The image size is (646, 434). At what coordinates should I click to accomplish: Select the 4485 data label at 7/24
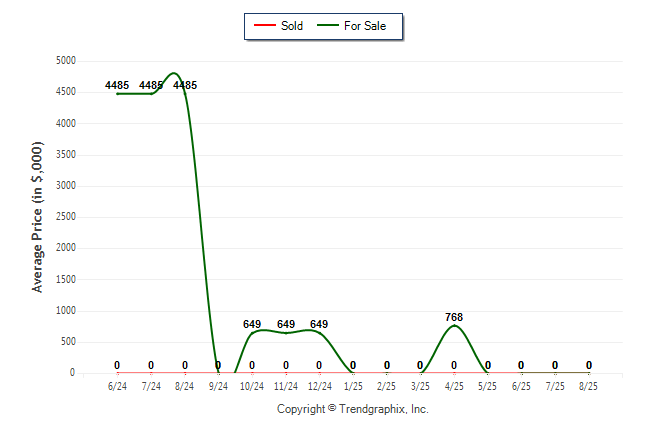coord(151,85)
